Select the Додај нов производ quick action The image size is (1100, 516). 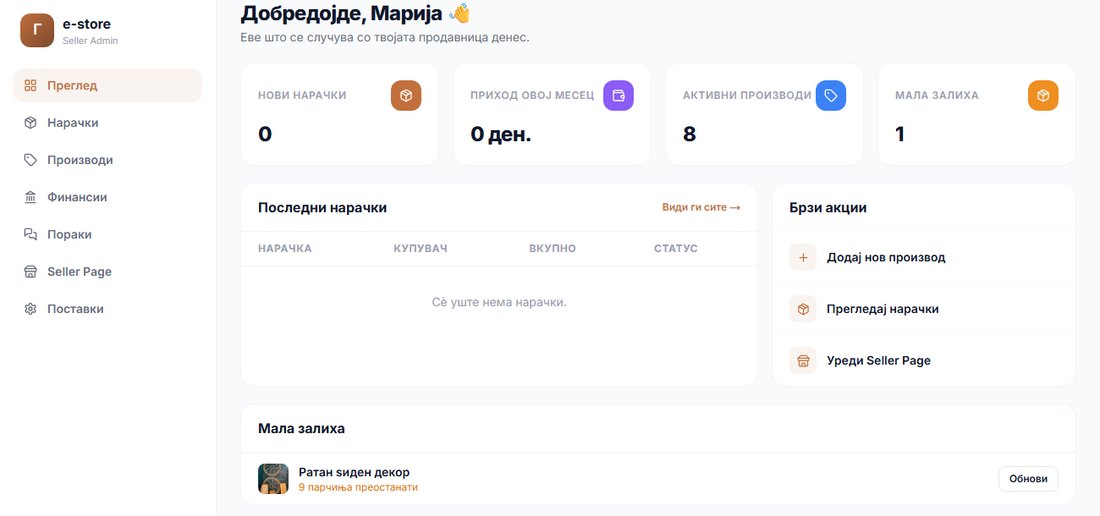(x=924, y=257)
